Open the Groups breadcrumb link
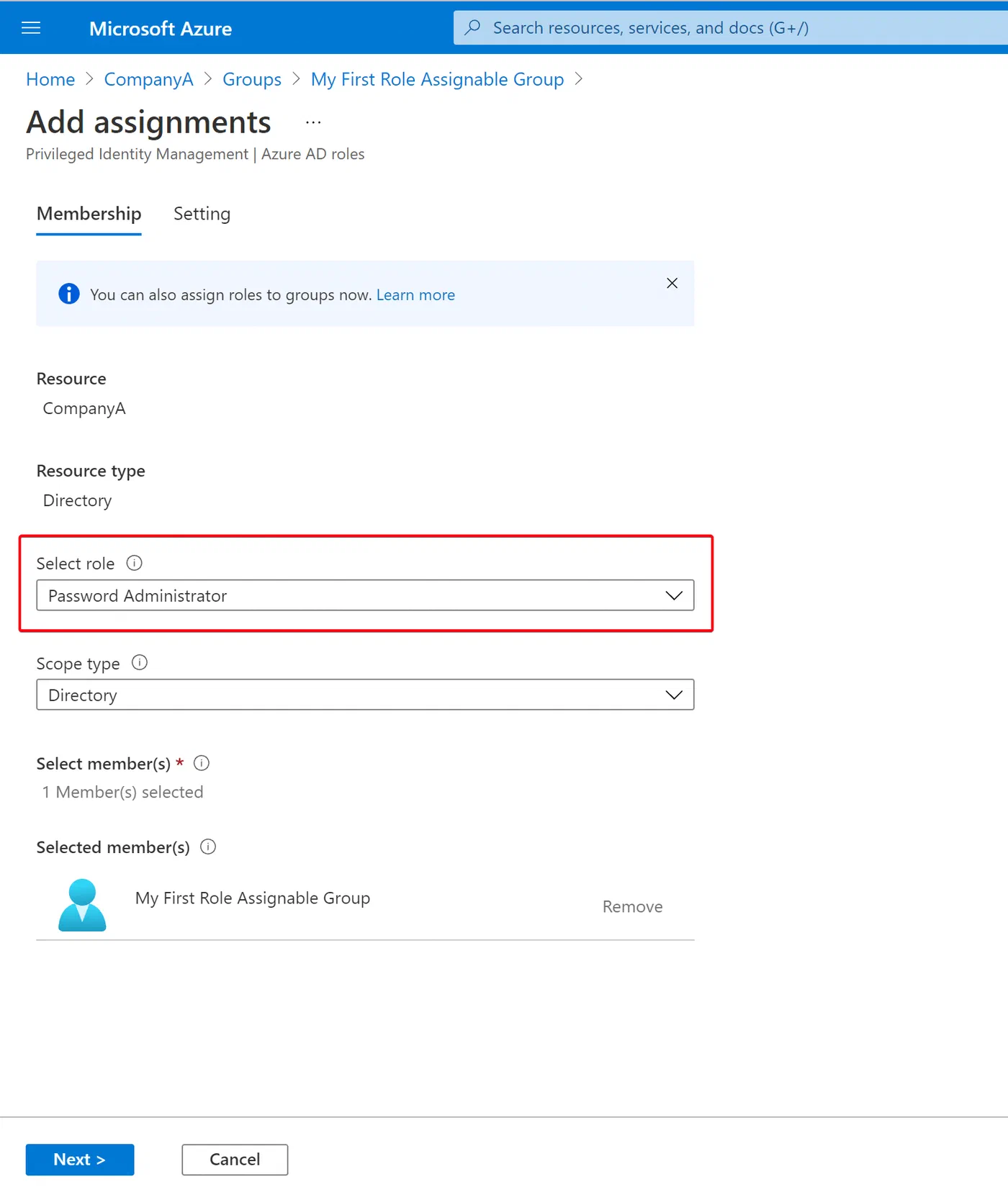This screenshot has height=1200, width=1008. [x=252, y=79]
